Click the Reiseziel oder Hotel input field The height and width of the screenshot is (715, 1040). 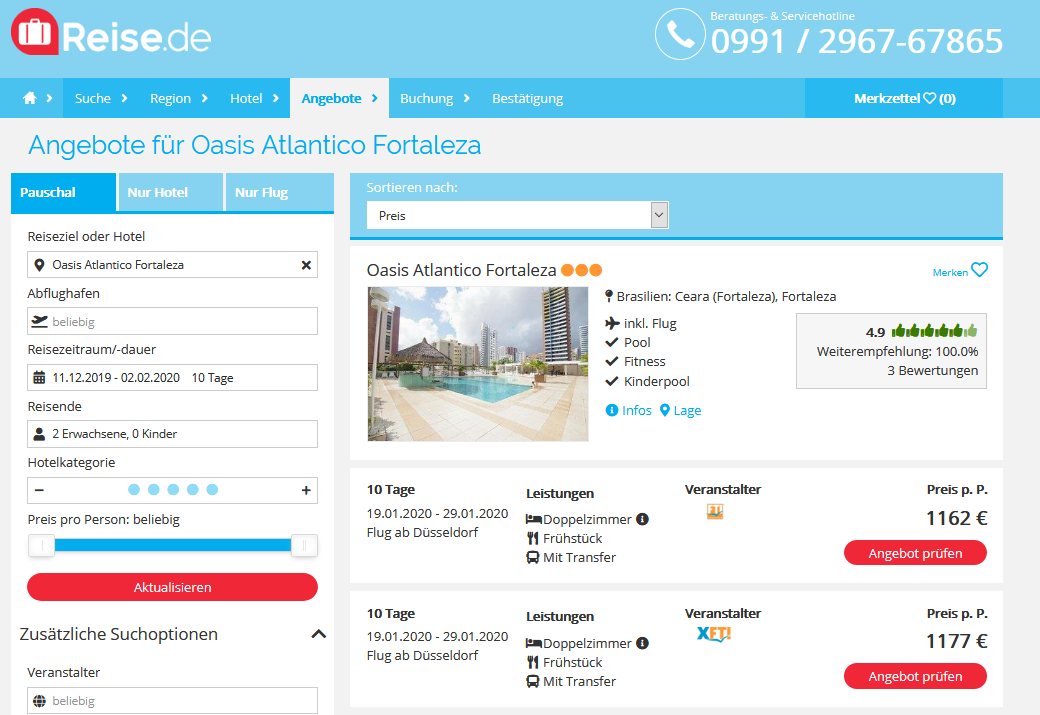click(172, 265)
